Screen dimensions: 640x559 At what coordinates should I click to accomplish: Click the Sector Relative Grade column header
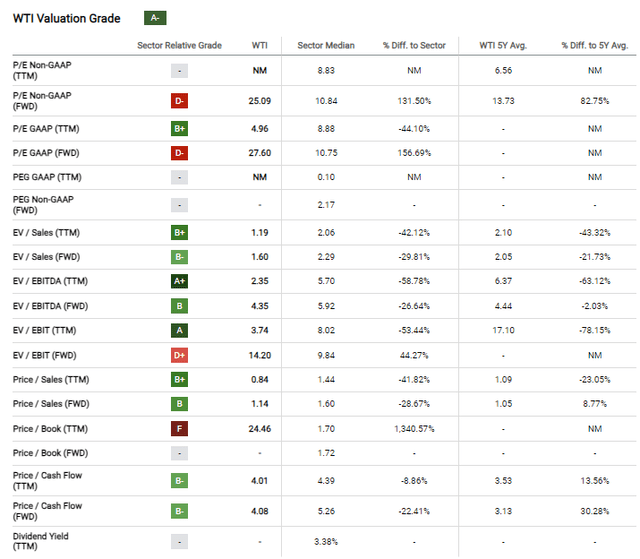(180, 46)
